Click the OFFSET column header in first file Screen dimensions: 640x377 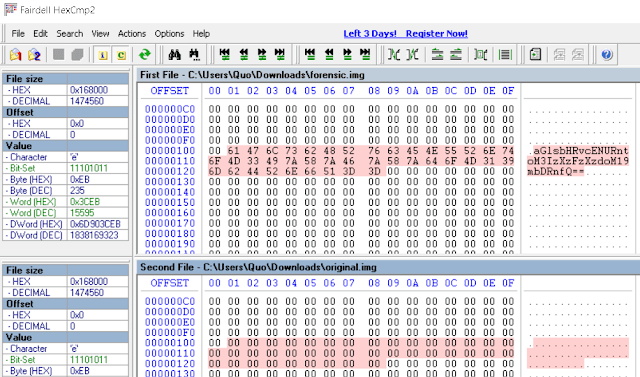(170, 91)
